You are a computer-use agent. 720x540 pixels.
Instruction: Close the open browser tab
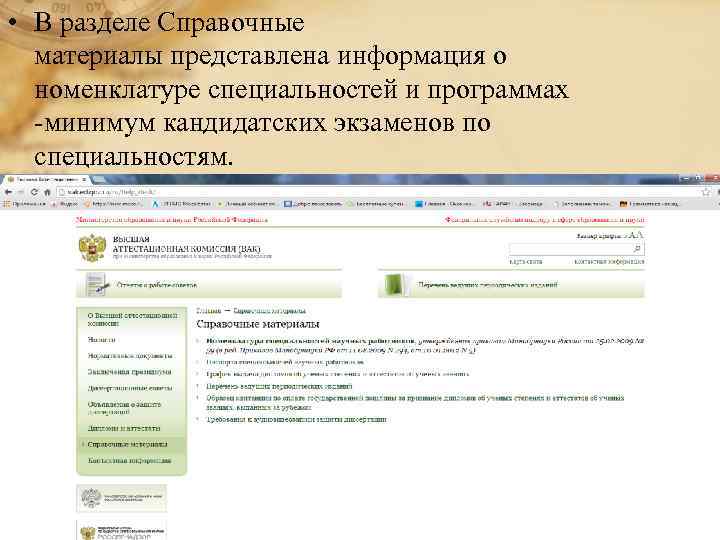pos(84,179)
